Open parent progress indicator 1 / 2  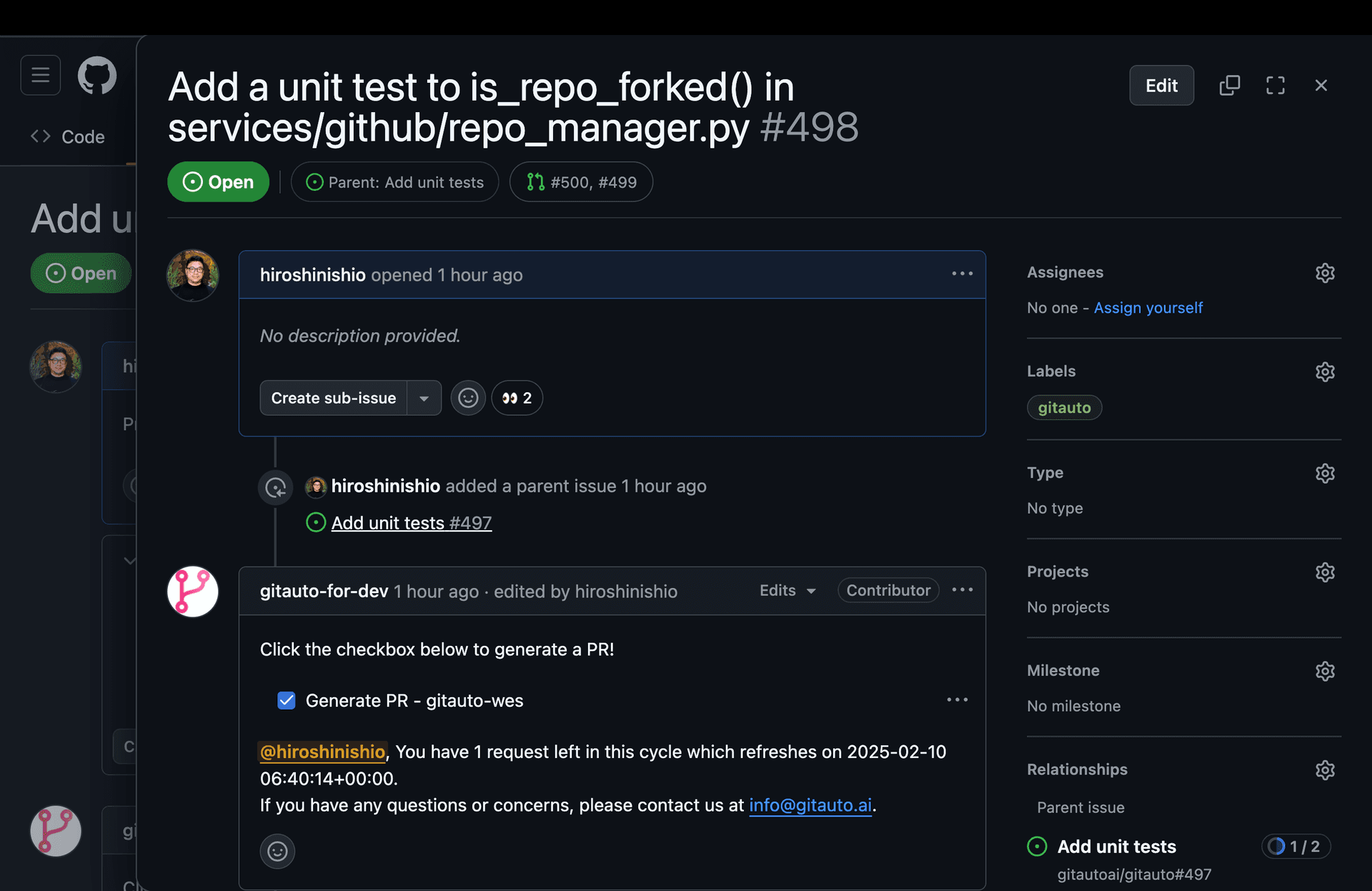click(1296, 847)
